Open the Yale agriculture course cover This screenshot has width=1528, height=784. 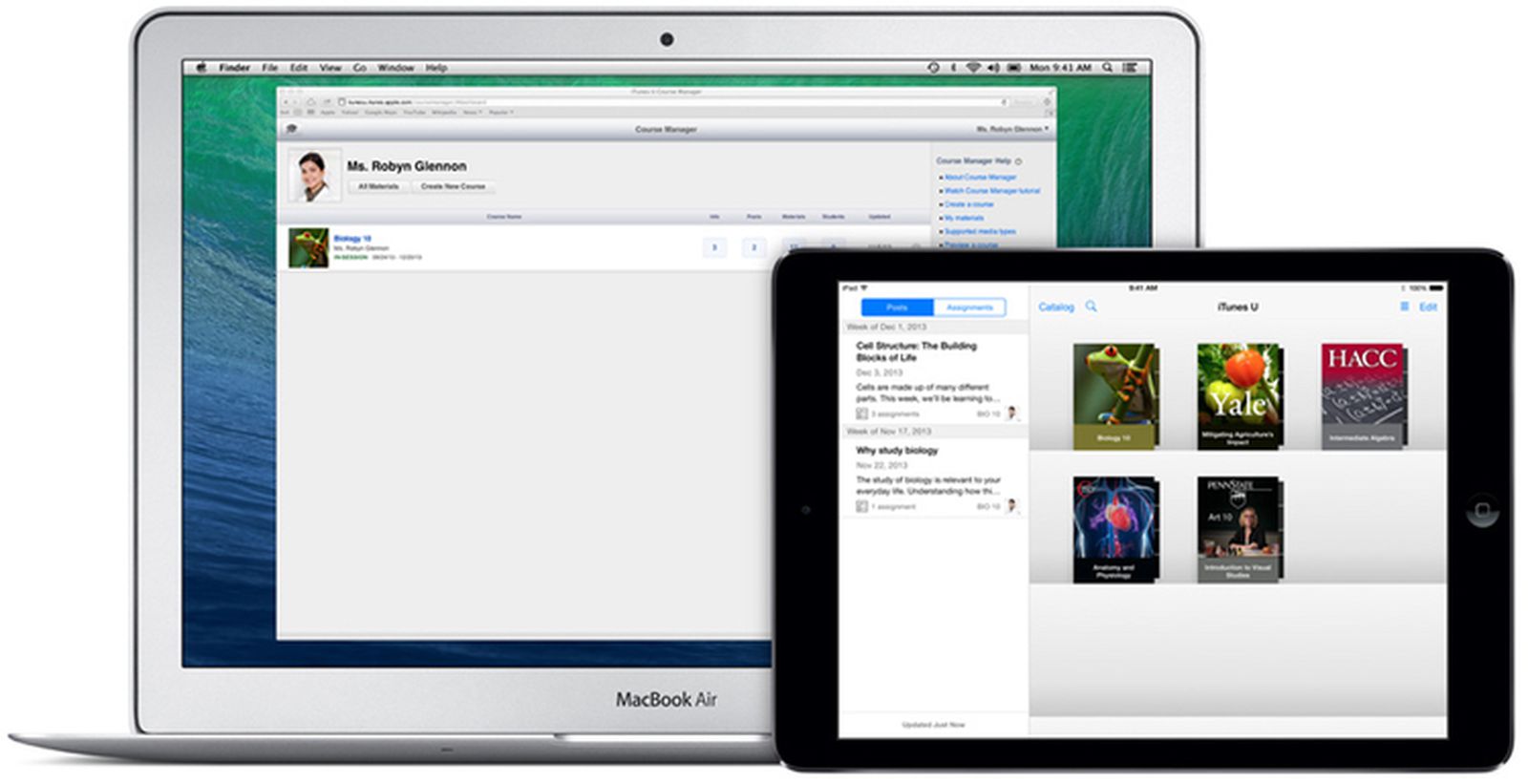[1238, 395]
